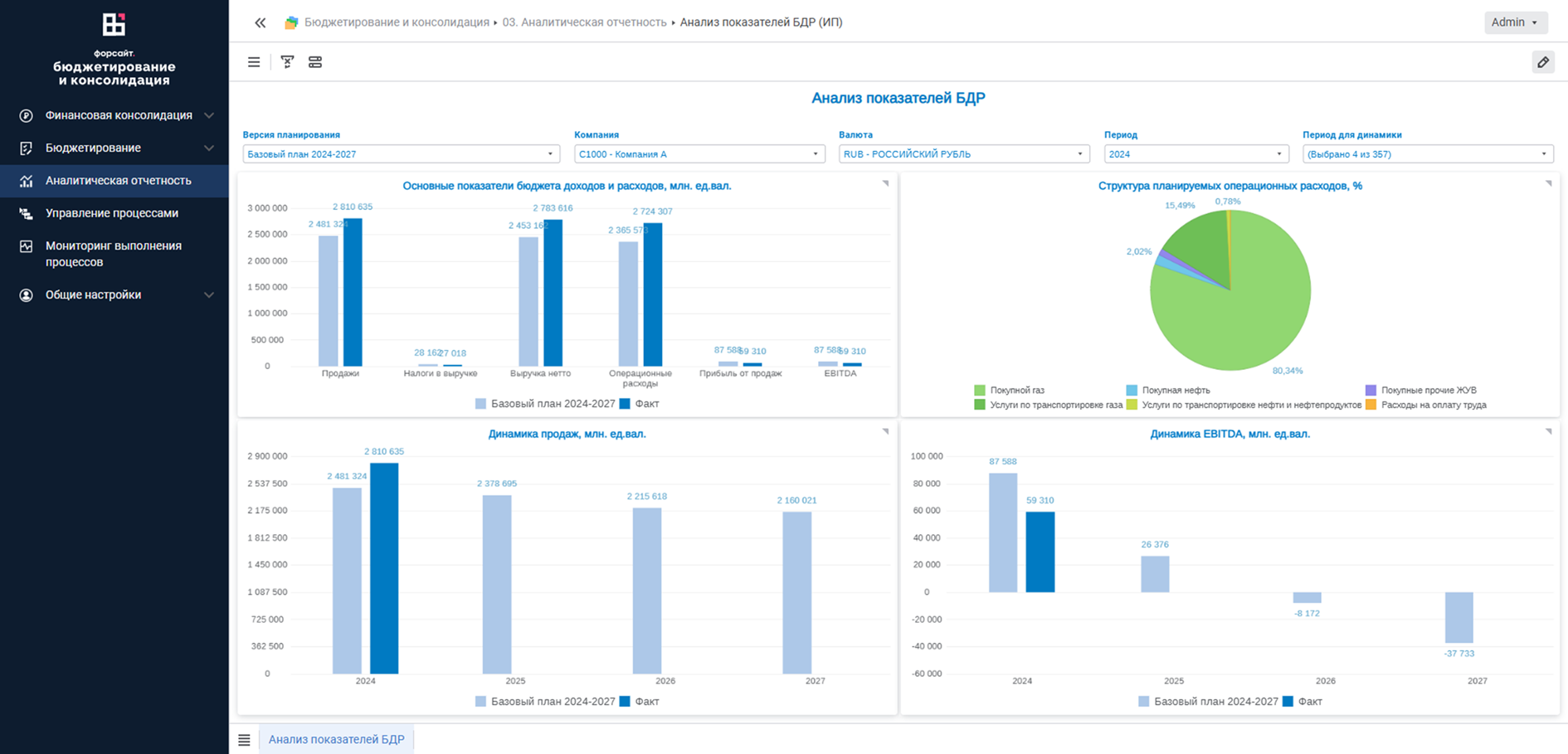Toggle Факт legend in Основные показатели chart
The height and width of the screenshot is (754, 1568).
pos(640,404)
